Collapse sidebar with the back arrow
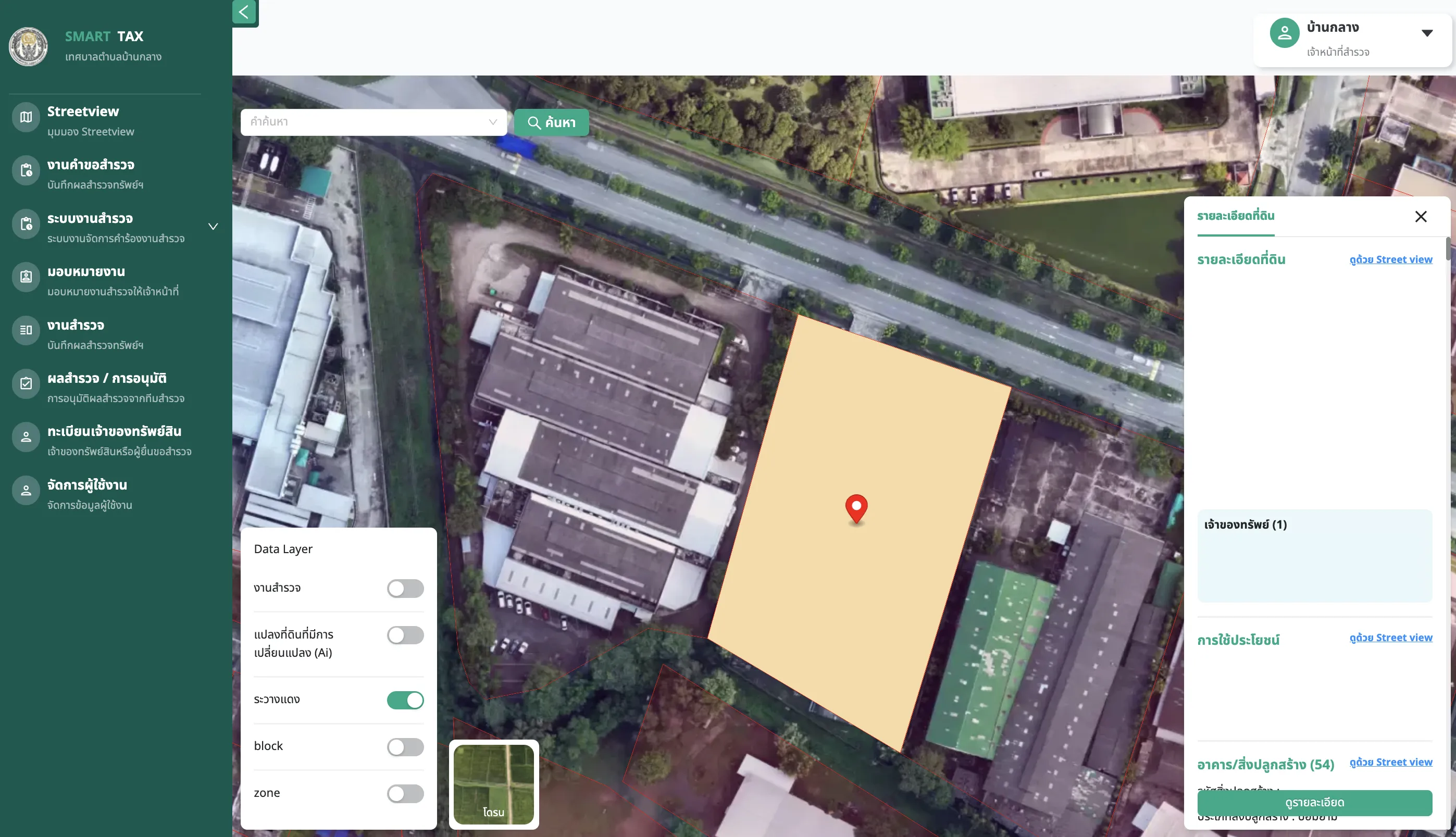This screenshot has width=1456, height=837. pos(244,12)
